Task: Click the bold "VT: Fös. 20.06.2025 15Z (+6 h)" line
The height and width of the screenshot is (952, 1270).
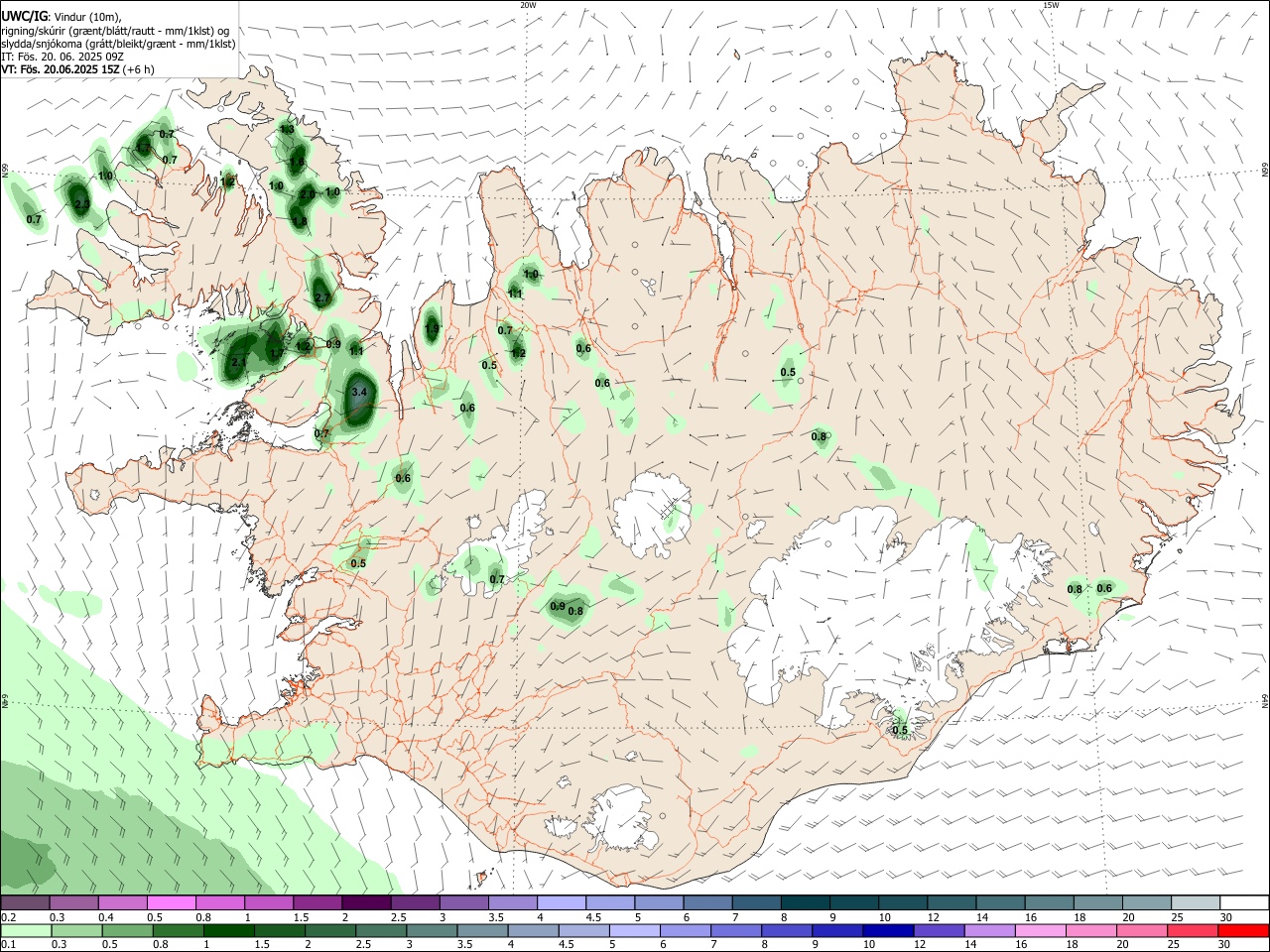Action: coord(77,69)
